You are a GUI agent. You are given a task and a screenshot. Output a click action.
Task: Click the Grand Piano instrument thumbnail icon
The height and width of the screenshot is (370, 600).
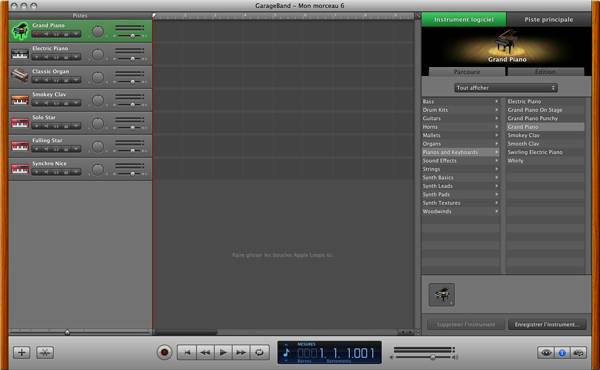coord(442,294)
